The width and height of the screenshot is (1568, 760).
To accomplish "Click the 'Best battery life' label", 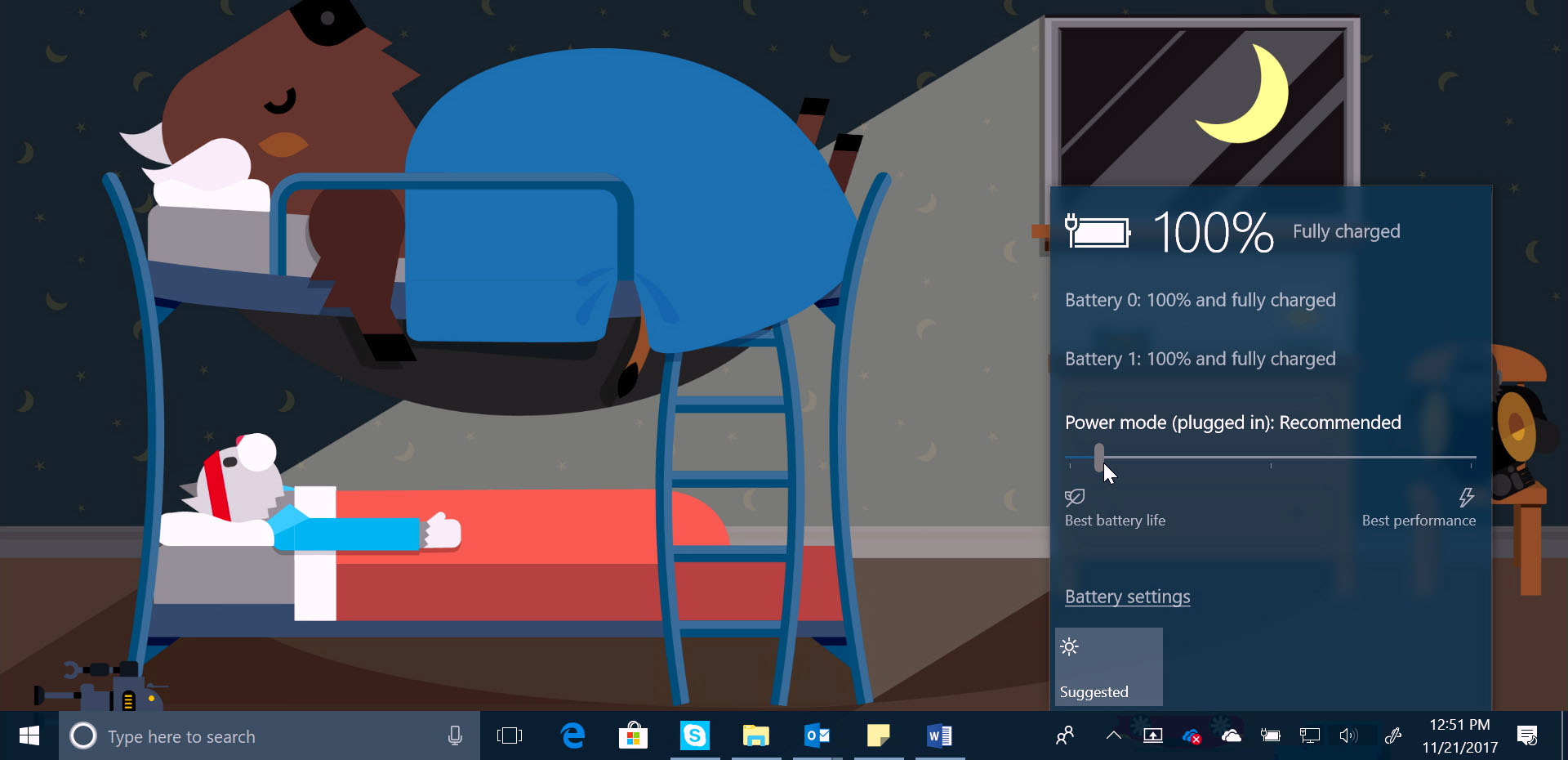I will coord(1115,521).
